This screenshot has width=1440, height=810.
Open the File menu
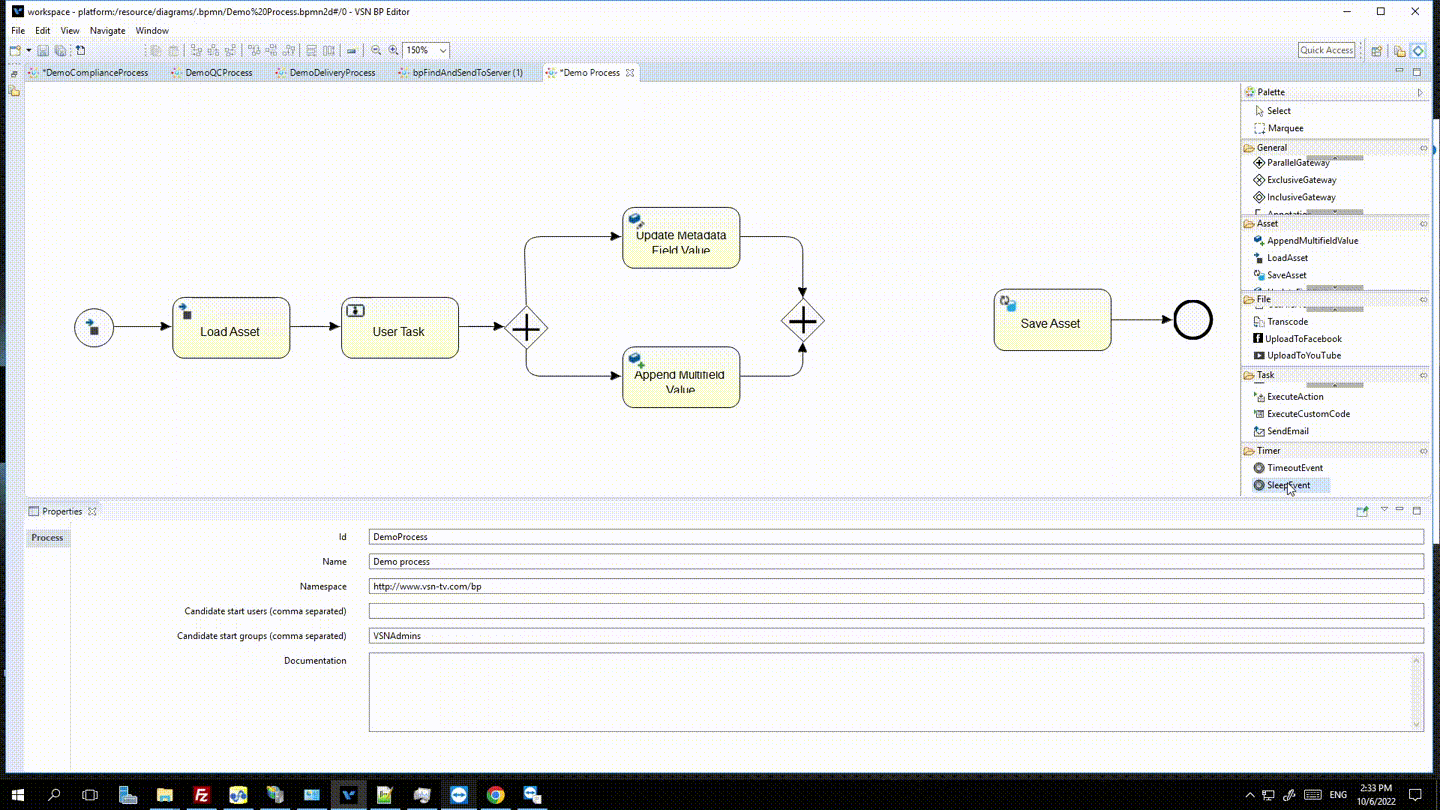[18, 31]
